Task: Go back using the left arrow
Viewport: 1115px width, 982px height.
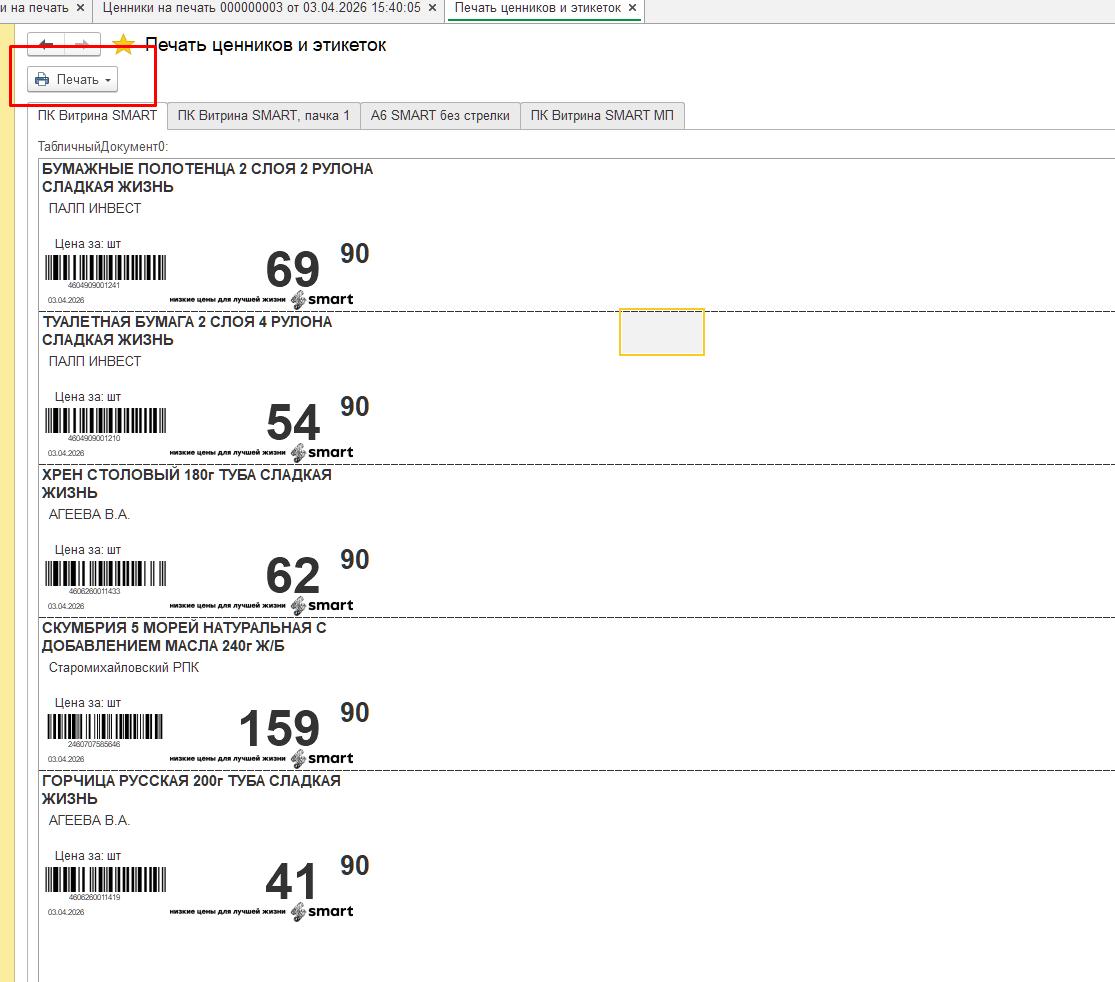Action: 46,45
